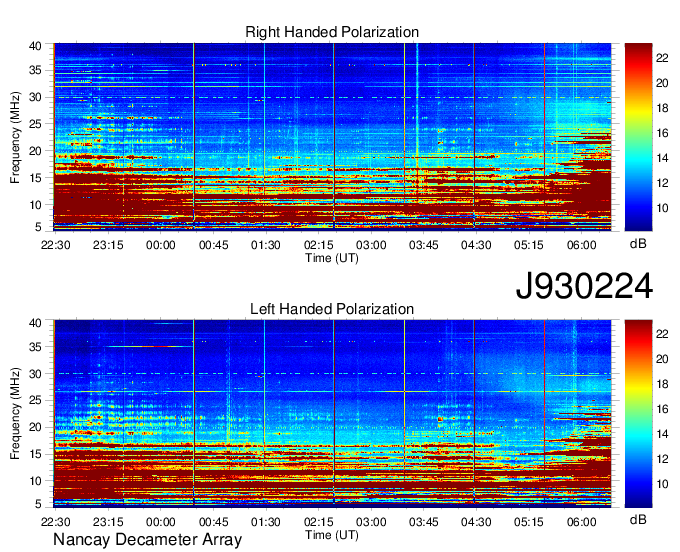Click the 23:15 tick on the Left Handed time axis
Screen dimensions: 680x552
pos(108,522)
